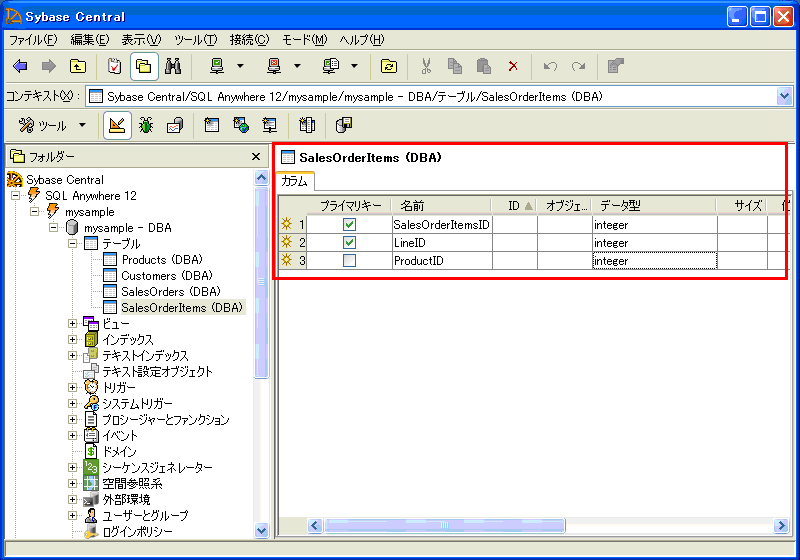
Task: Expand the ビュー tree node
Action: (x=73, y=323)
